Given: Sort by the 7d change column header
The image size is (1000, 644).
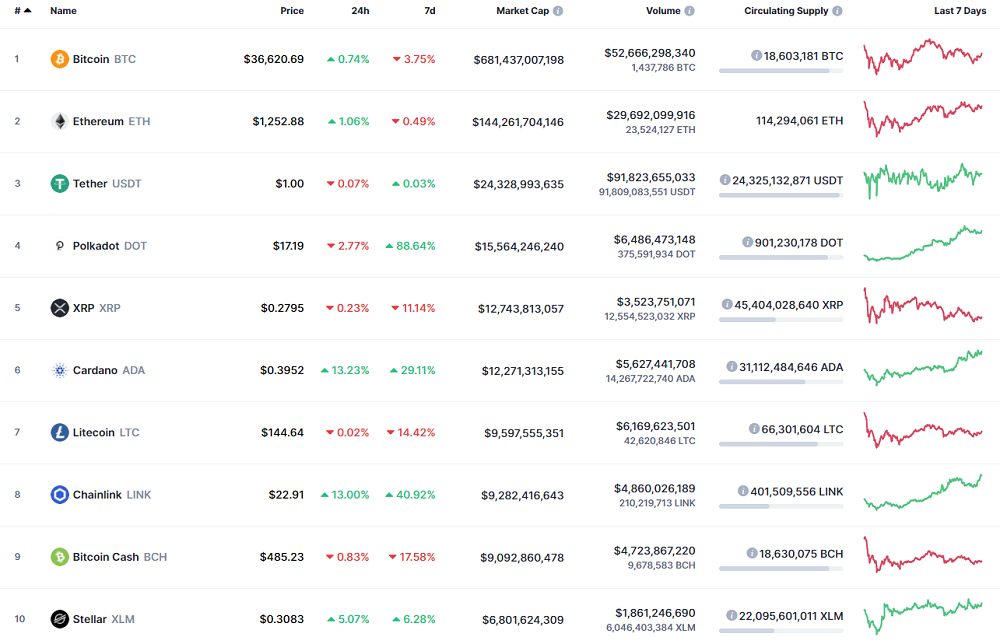Looking at the screenshot, I should 428,11.
